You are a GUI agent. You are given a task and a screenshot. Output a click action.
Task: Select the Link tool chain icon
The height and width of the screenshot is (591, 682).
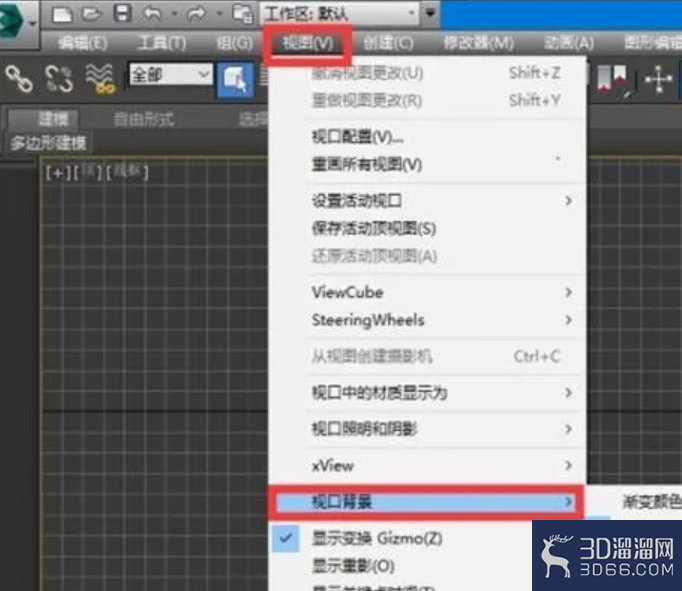point(19,79)
